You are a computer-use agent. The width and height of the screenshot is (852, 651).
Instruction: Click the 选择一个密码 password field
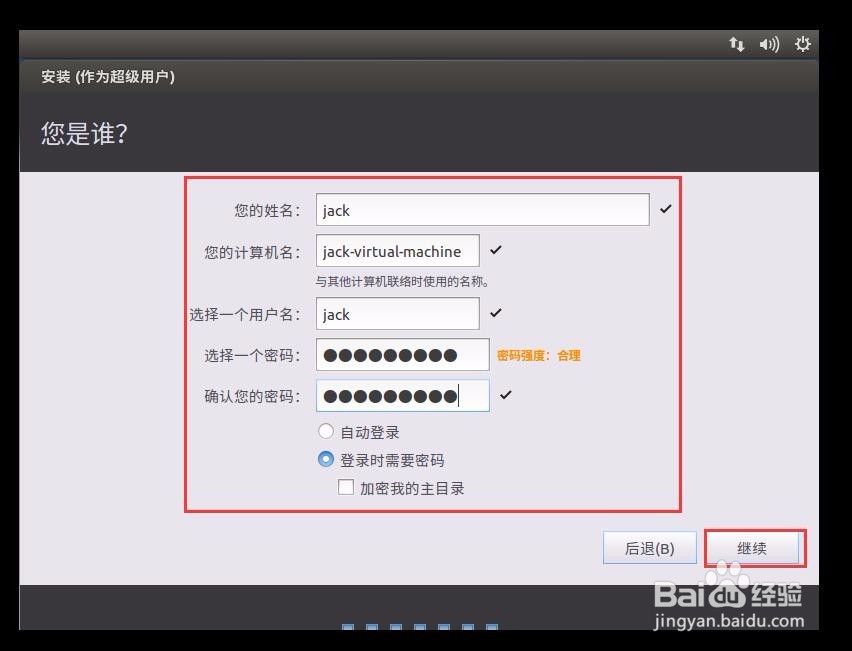[x=400, y=354]
